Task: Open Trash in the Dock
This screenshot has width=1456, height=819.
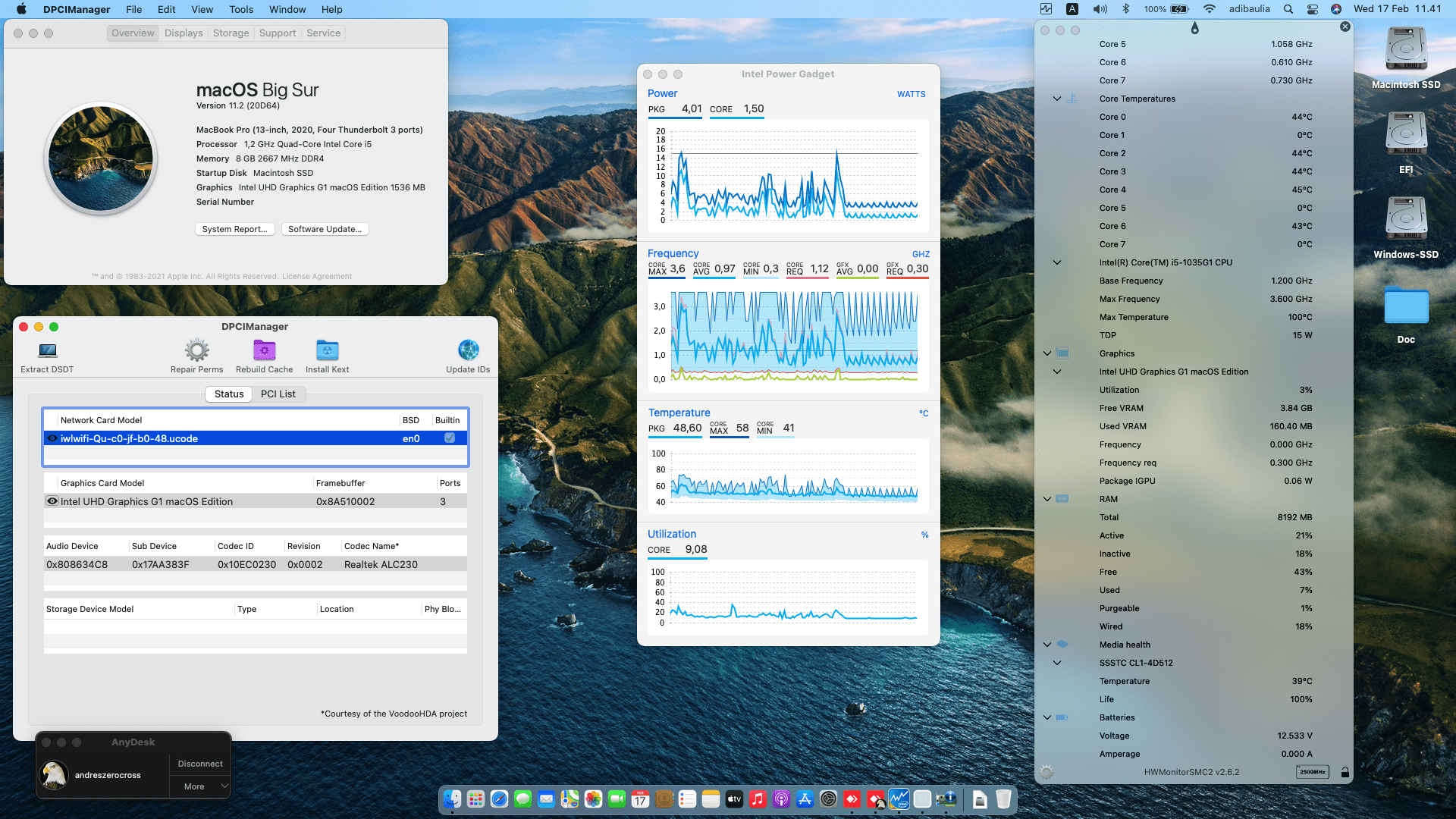Action: [x=1003, y=799]
